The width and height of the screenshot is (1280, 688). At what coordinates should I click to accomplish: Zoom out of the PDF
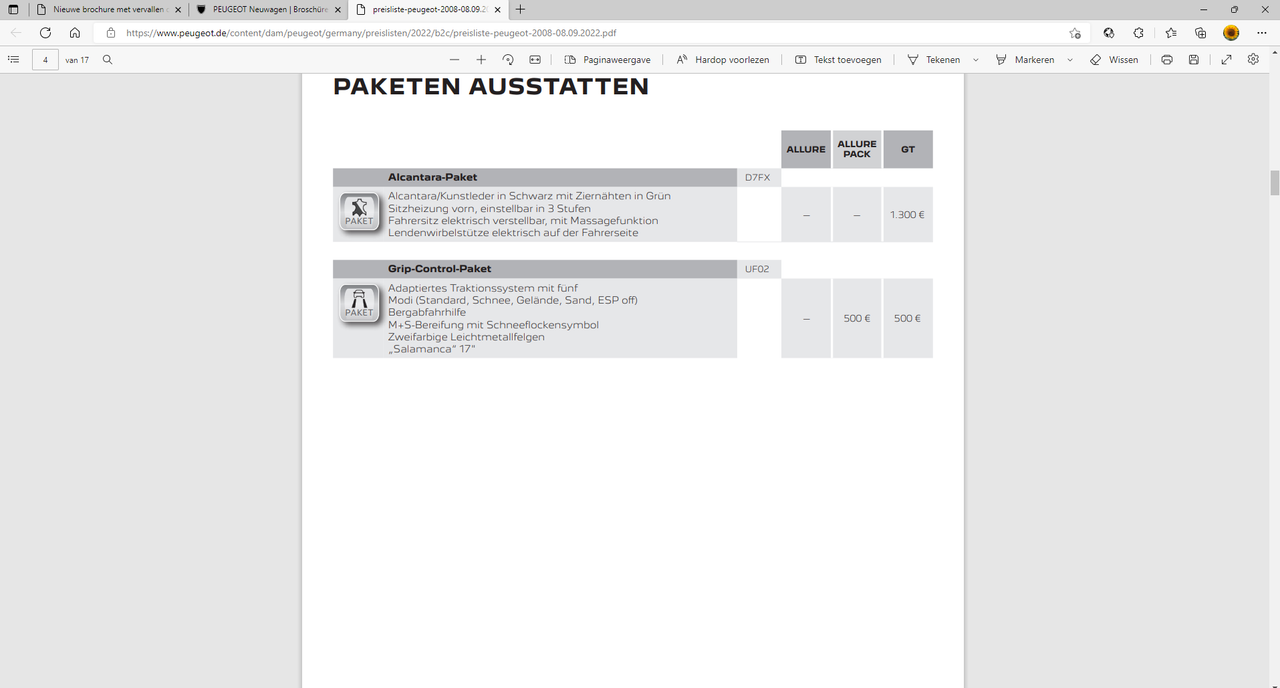point(454,60)
